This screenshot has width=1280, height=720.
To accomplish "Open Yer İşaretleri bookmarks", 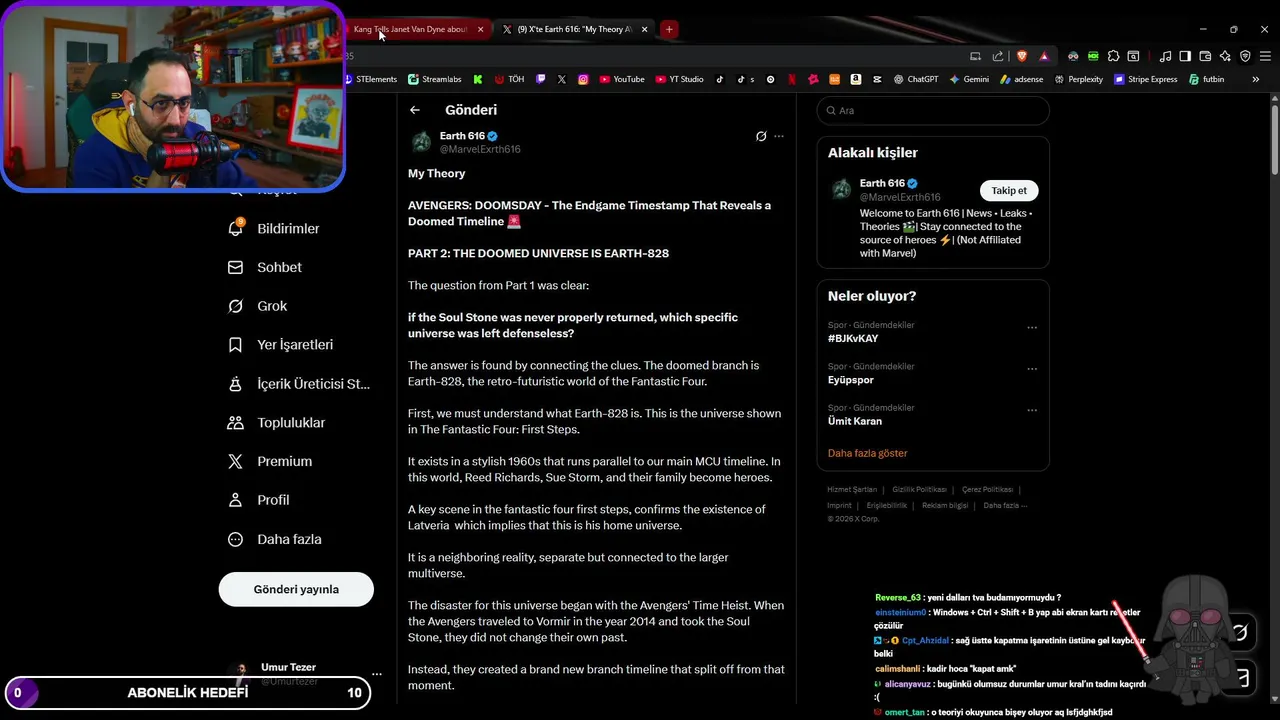I will [x=281, y=345].
